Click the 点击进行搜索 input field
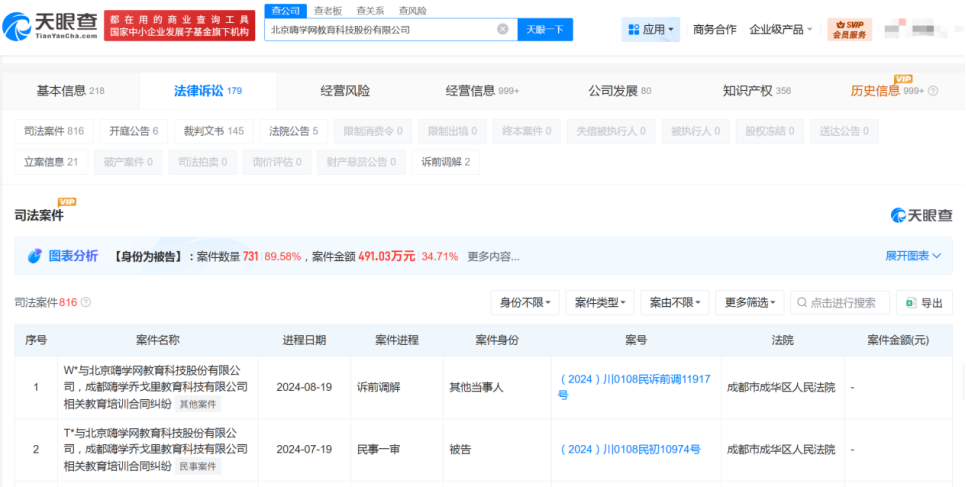The image size is (966, 487). [x=847, y=302]
